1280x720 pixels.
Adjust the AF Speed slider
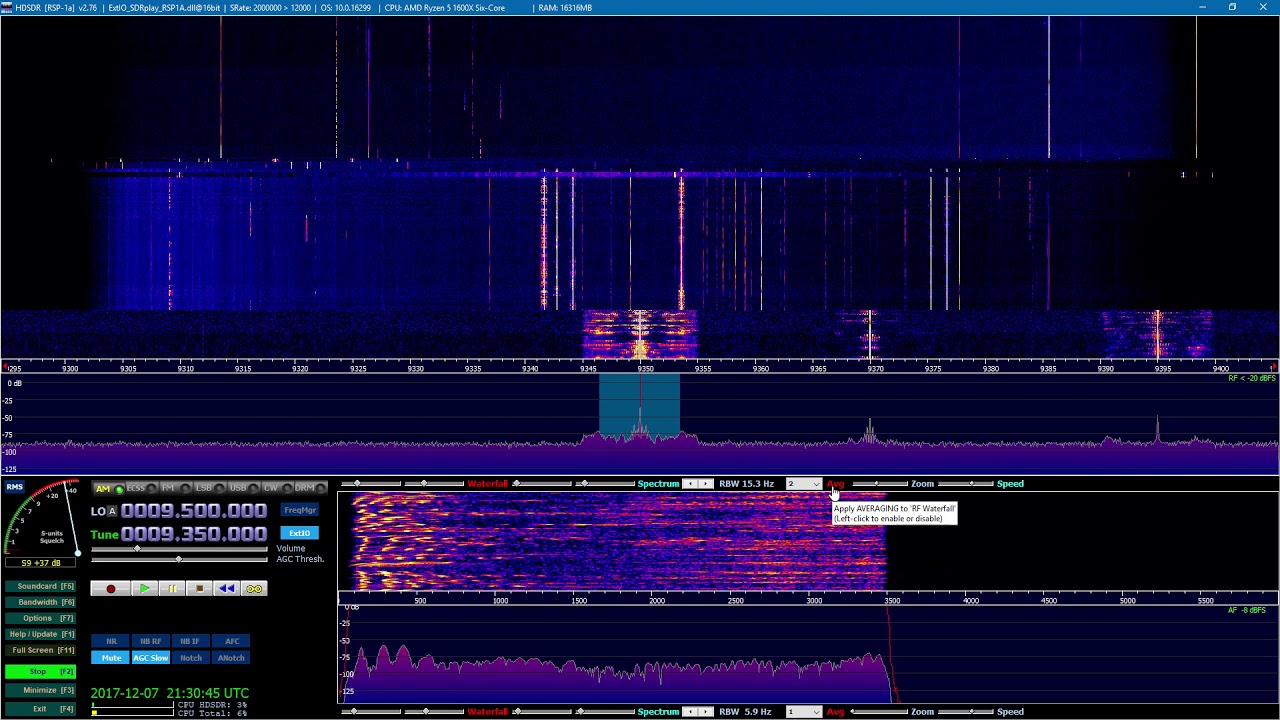(x=966, y=712)
